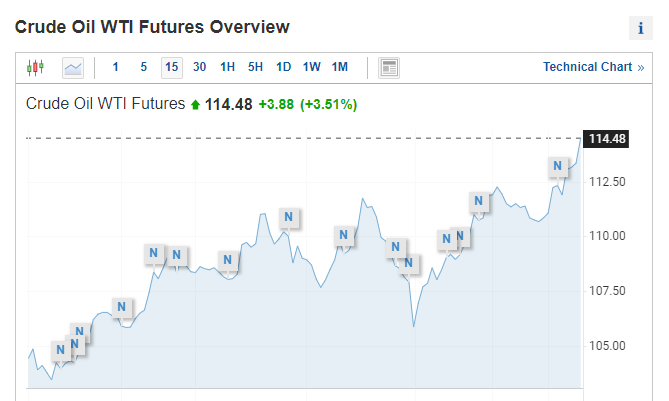
Task: Switch to candlestick chart type
Action: pos(36,68)
